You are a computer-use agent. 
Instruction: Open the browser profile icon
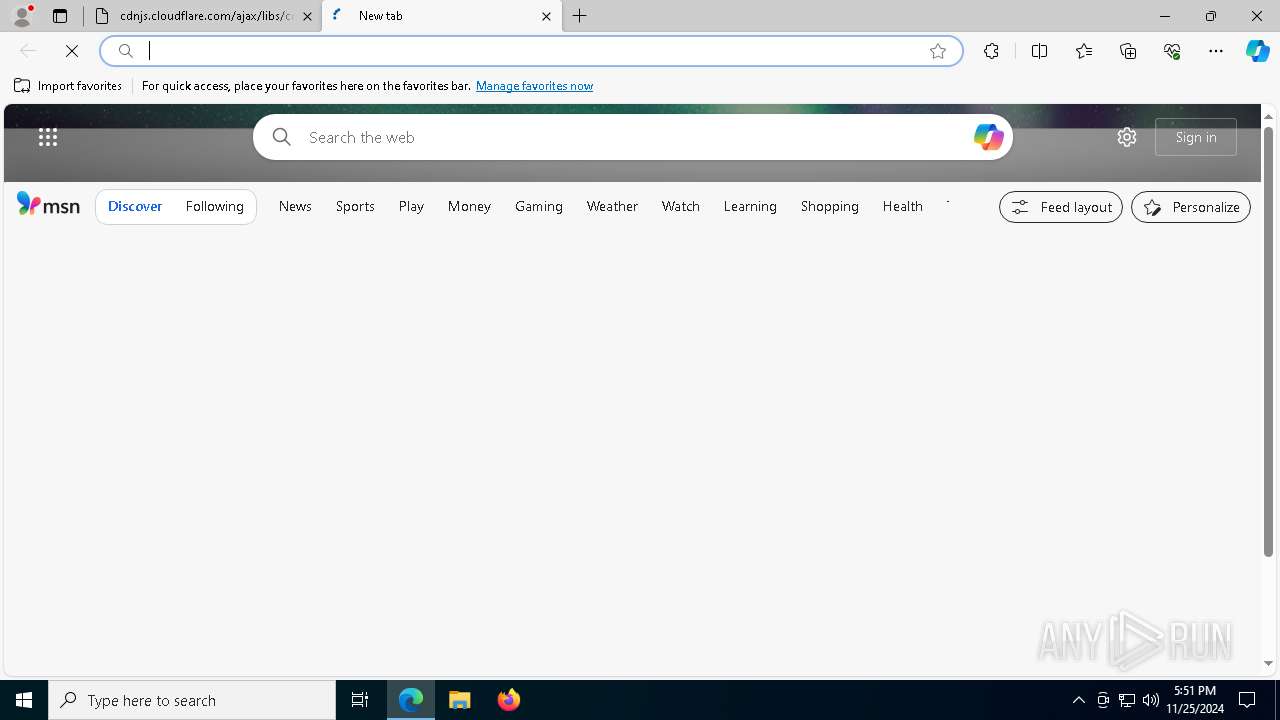(x=22, y=16)
